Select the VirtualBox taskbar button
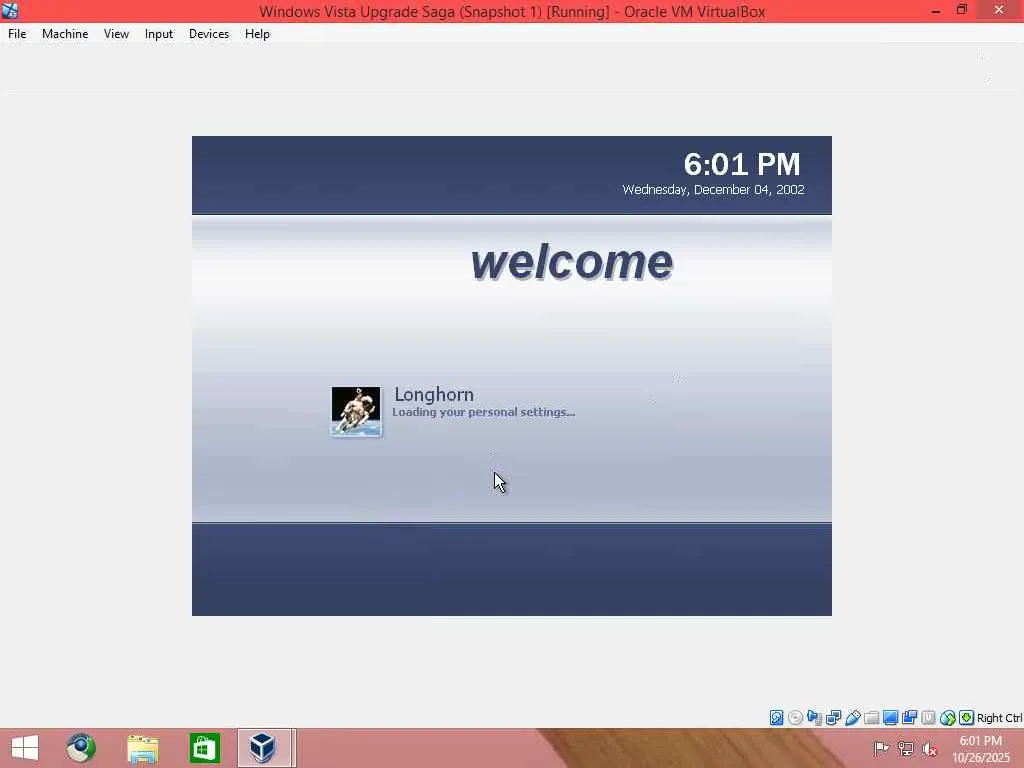The image size is (1024, 768). point(264,748)
